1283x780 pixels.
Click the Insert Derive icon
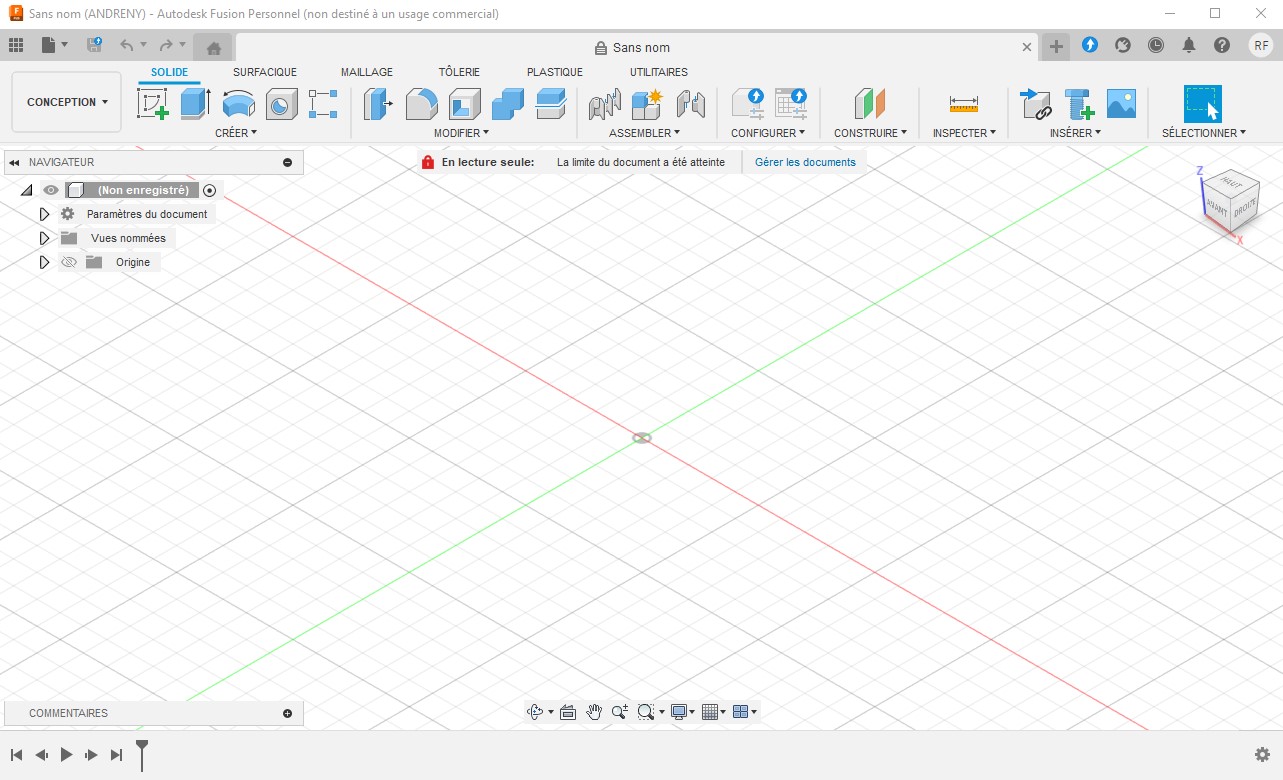click(1035, 104)
